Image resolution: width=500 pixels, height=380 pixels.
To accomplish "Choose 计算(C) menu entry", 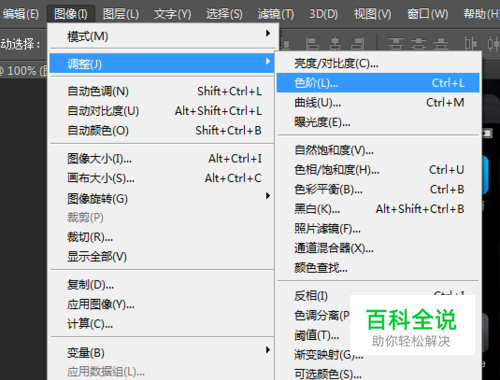I will click(162, 324).
